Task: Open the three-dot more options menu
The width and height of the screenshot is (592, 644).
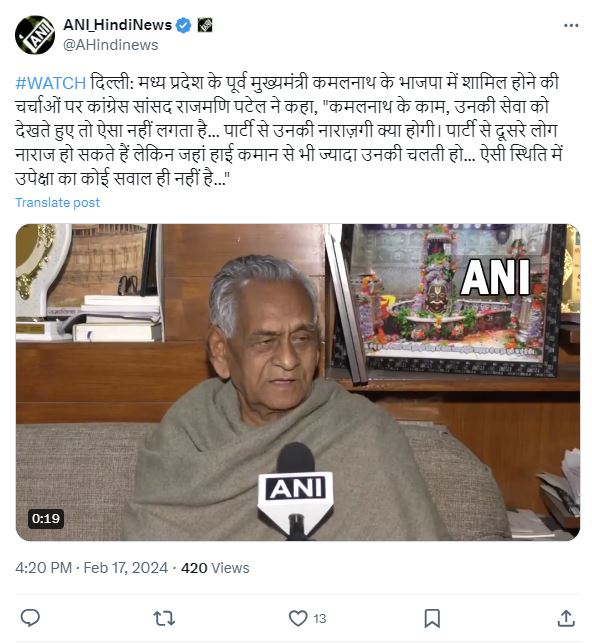Action: pyautogui.click(x=571, y=25)
